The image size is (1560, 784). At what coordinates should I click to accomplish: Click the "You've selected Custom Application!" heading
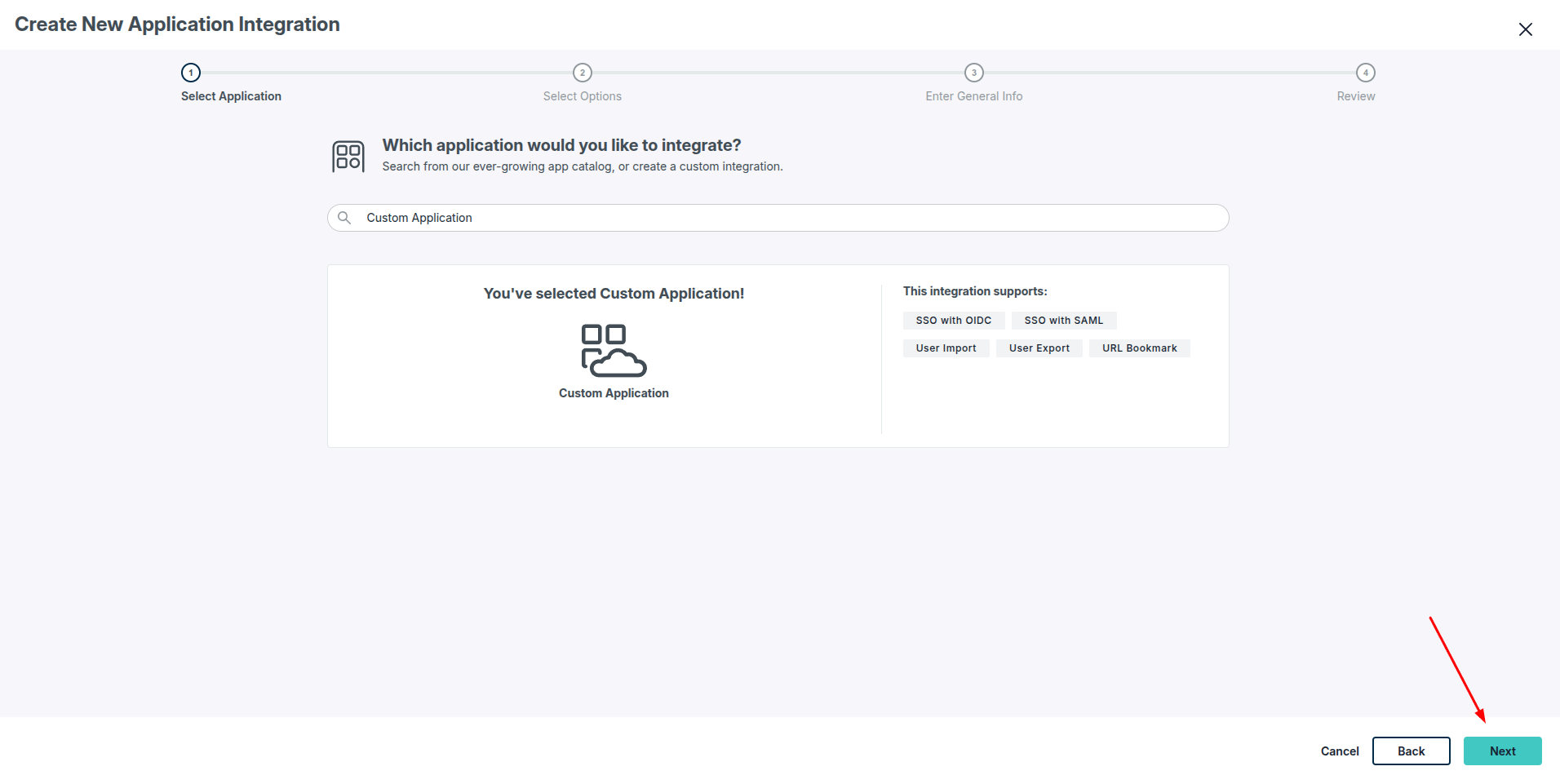point(614,294)
